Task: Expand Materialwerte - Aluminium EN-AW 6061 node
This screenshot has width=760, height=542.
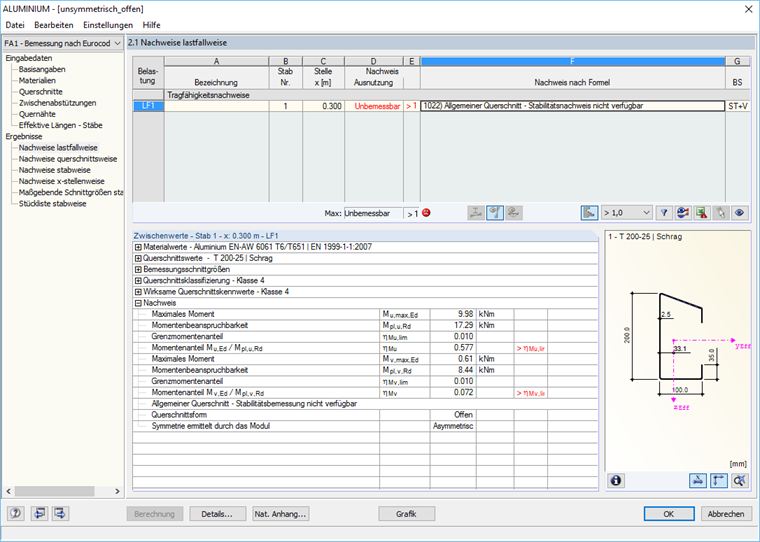Action: point(138,247)
